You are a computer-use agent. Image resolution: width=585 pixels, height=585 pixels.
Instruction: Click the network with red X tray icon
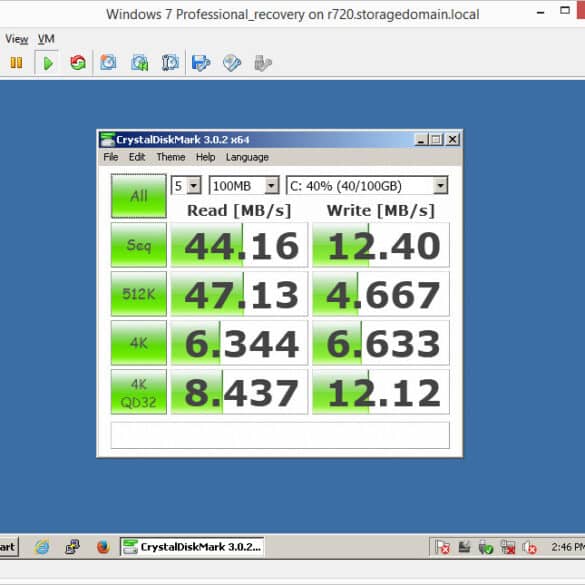508,547
